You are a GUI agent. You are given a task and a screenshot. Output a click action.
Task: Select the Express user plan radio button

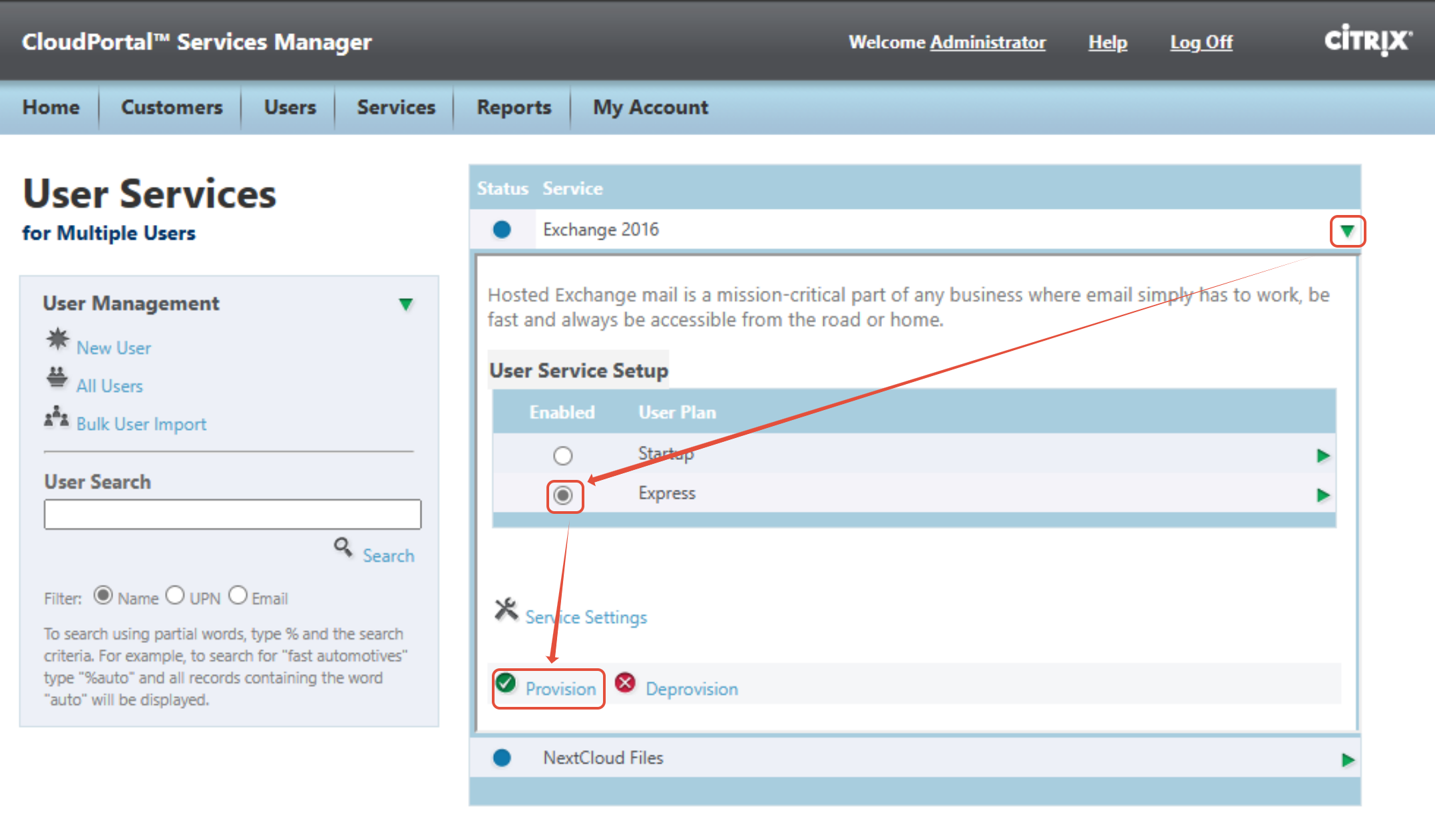(x=563, y=496)
